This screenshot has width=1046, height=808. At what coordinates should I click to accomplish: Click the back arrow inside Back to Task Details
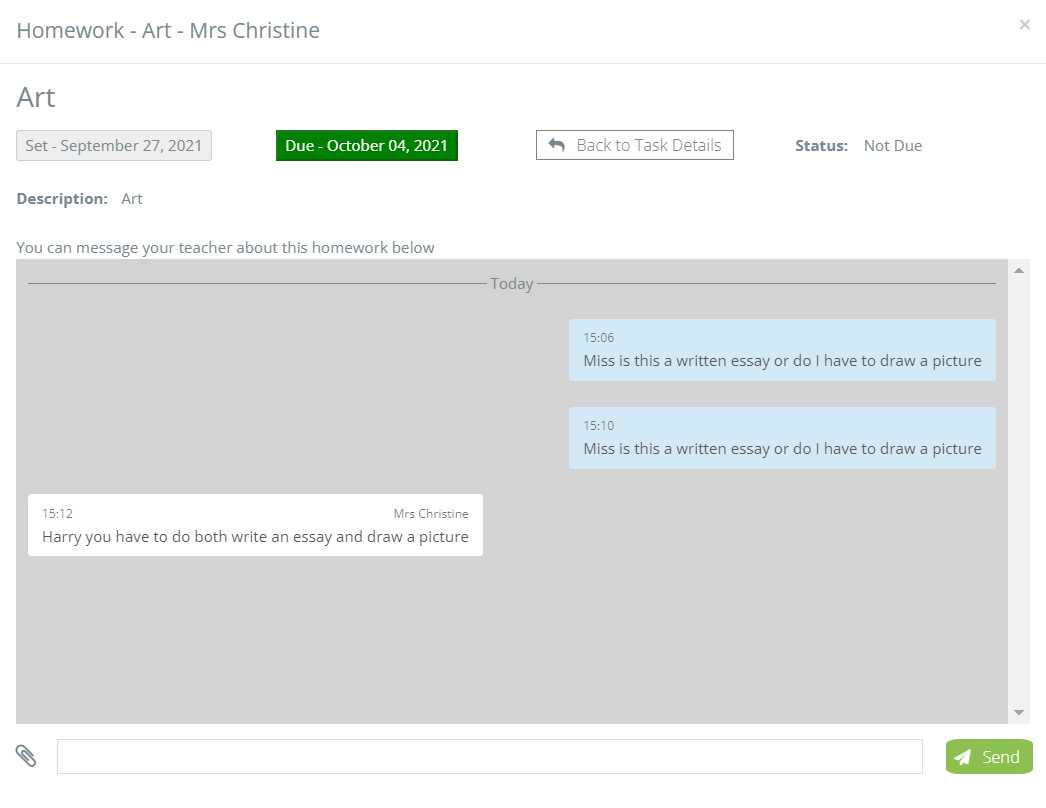pyautogui.click(x=557, y=144)
